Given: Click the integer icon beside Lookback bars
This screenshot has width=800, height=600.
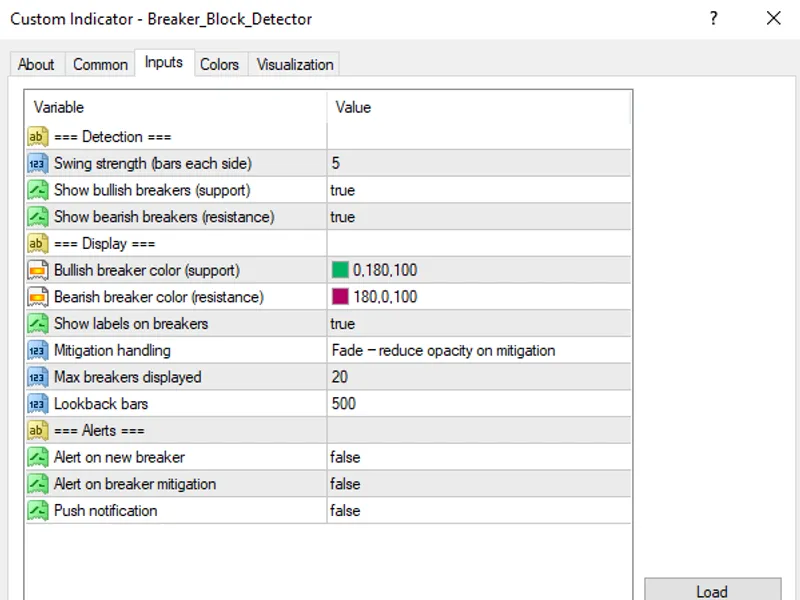Looking at the screenshot, I should [38, 404].
